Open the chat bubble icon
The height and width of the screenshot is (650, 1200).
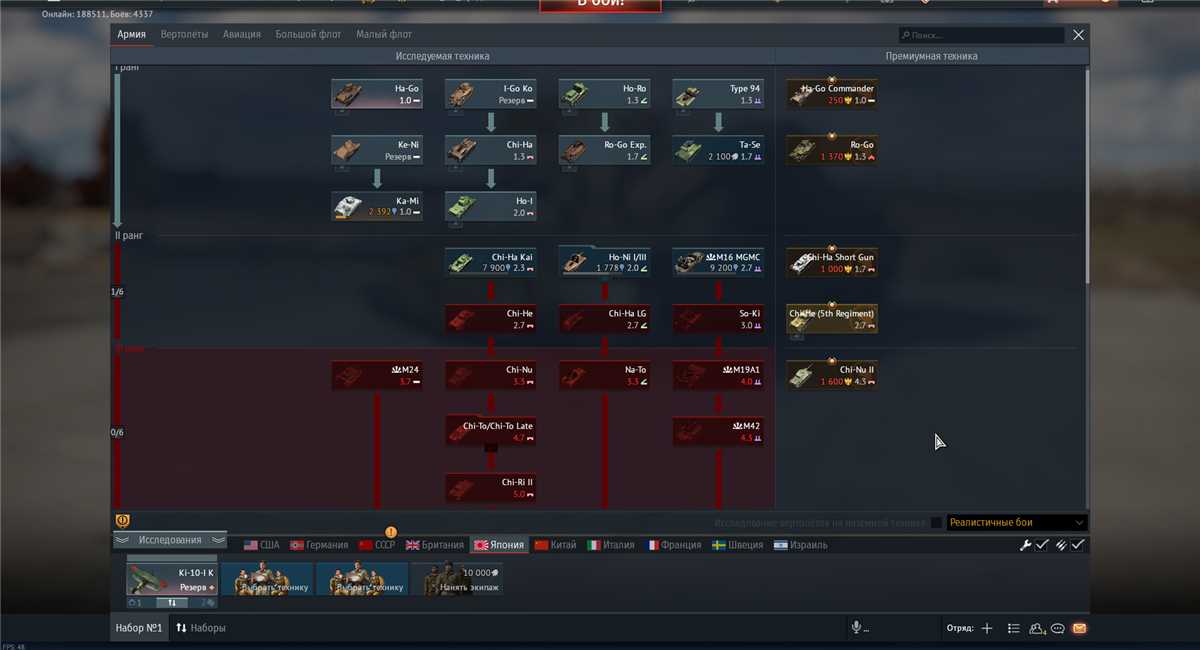(1058, 628)
